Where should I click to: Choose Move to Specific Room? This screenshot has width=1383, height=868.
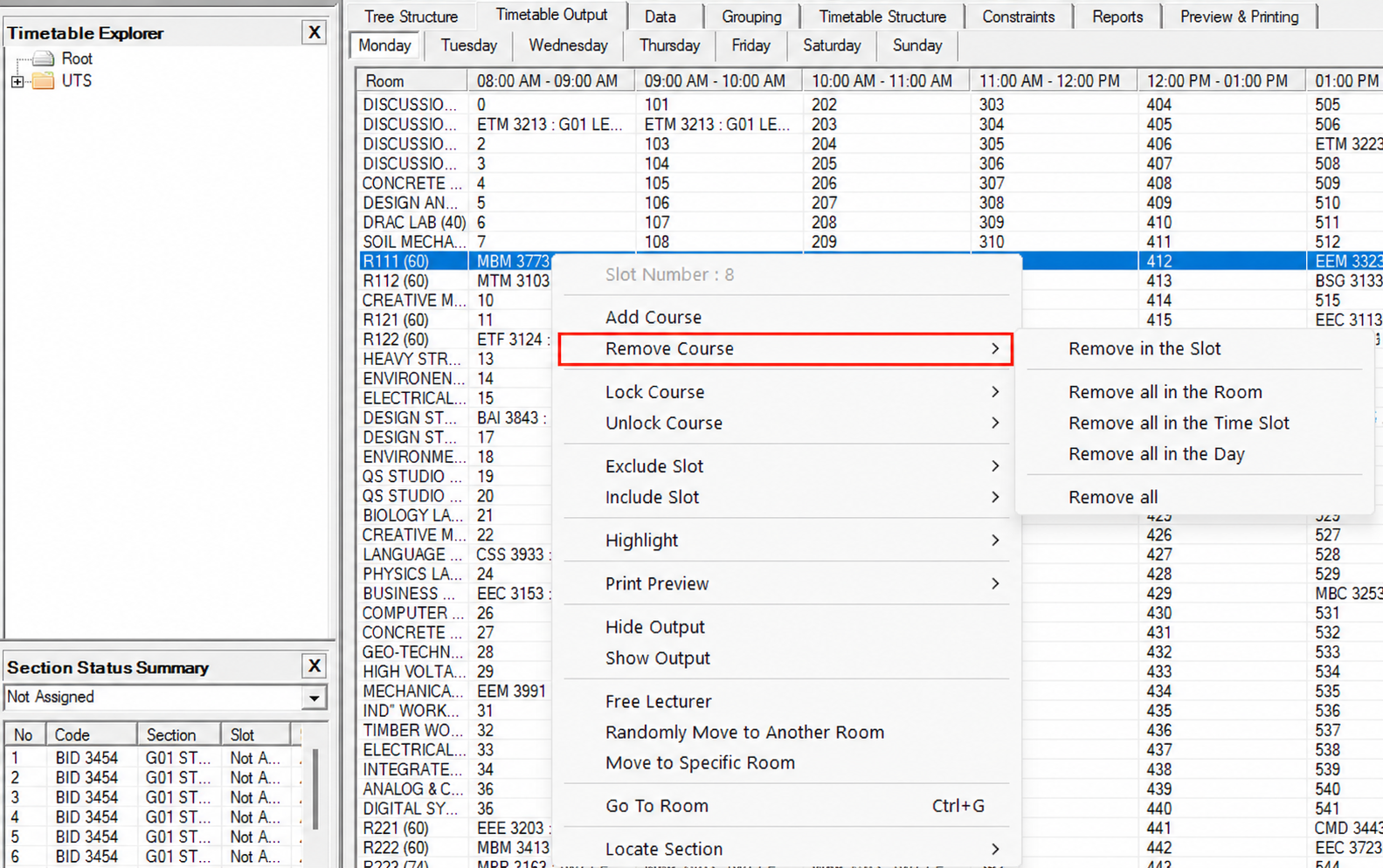pyautogui.click(x=786, y=762)
